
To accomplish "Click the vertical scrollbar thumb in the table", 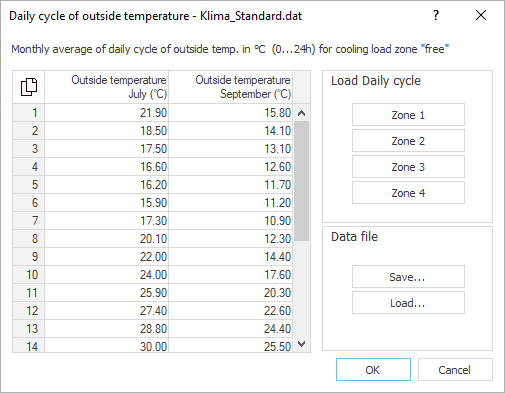I will [301, 181].
